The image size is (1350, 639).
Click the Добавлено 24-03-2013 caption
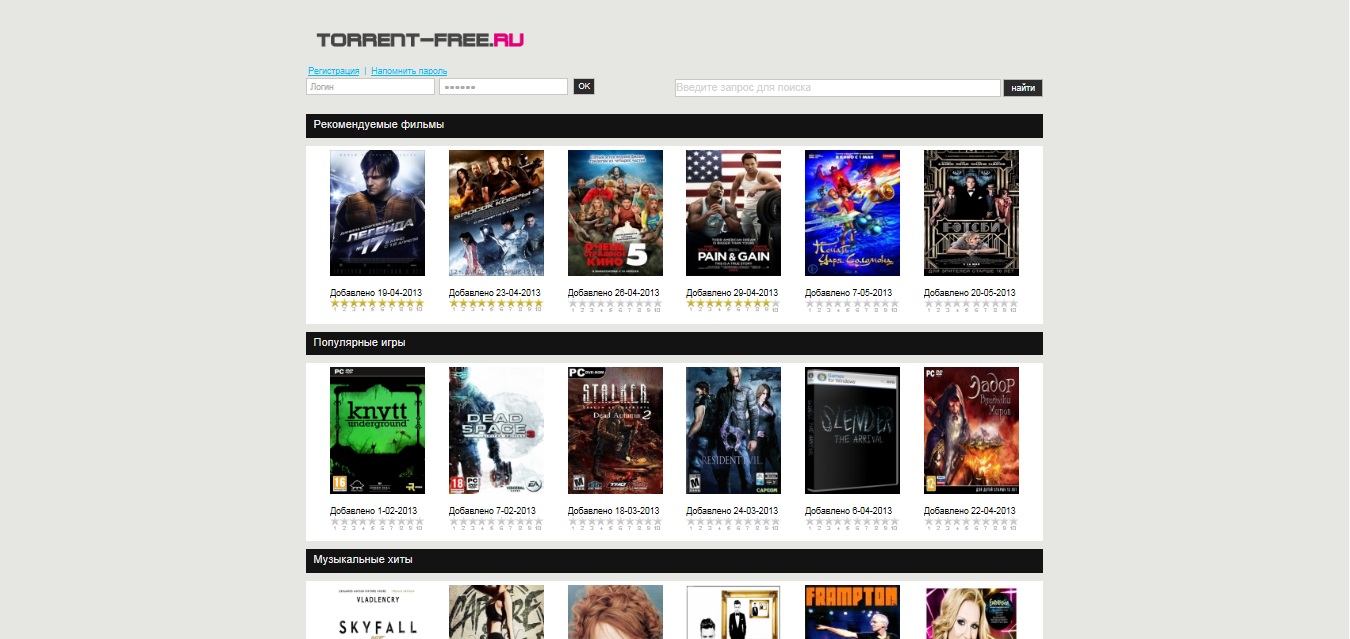[x=732, y=511]
